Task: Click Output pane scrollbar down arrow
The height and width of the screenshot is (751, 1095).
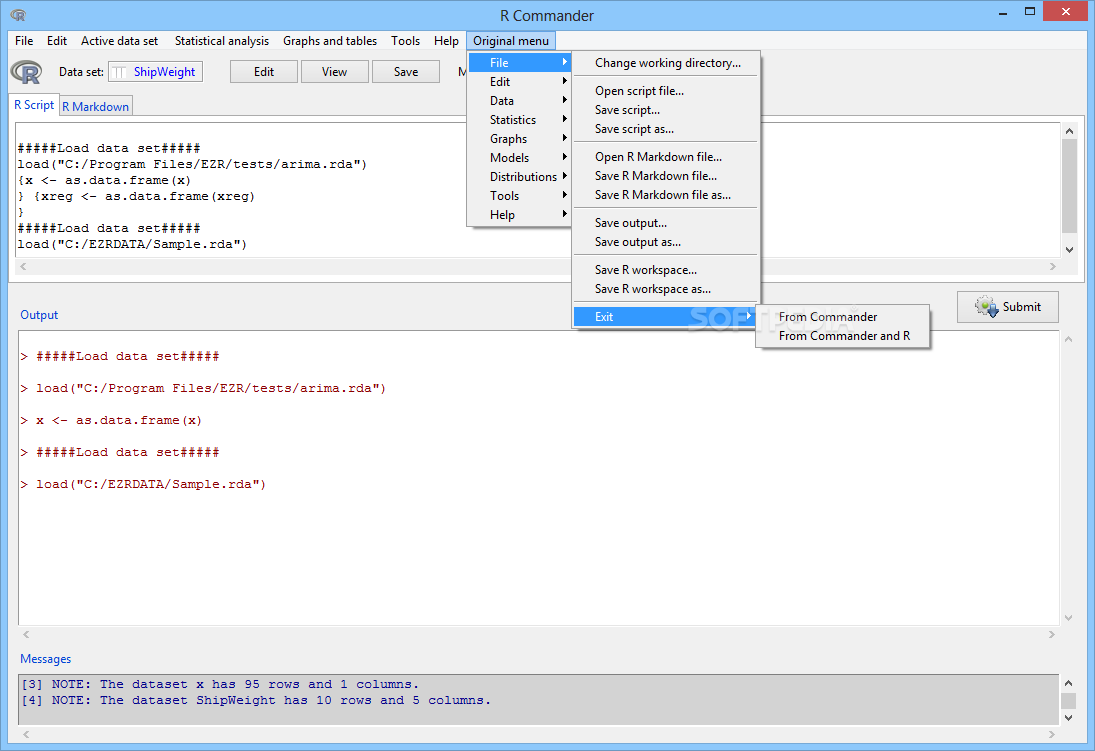Action: coord(1068,618)
